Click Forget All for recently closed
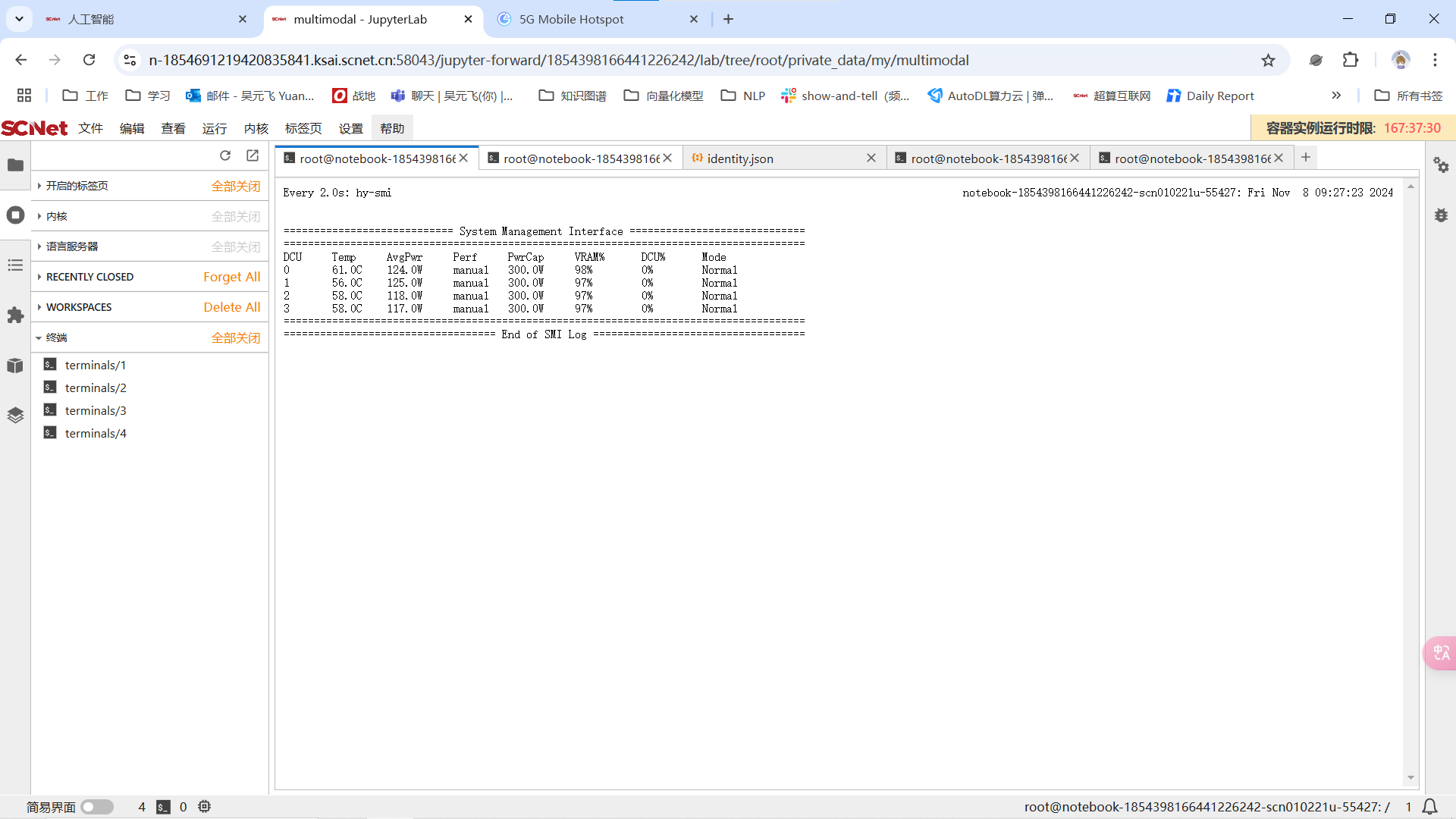 click(x=231, y=277)
